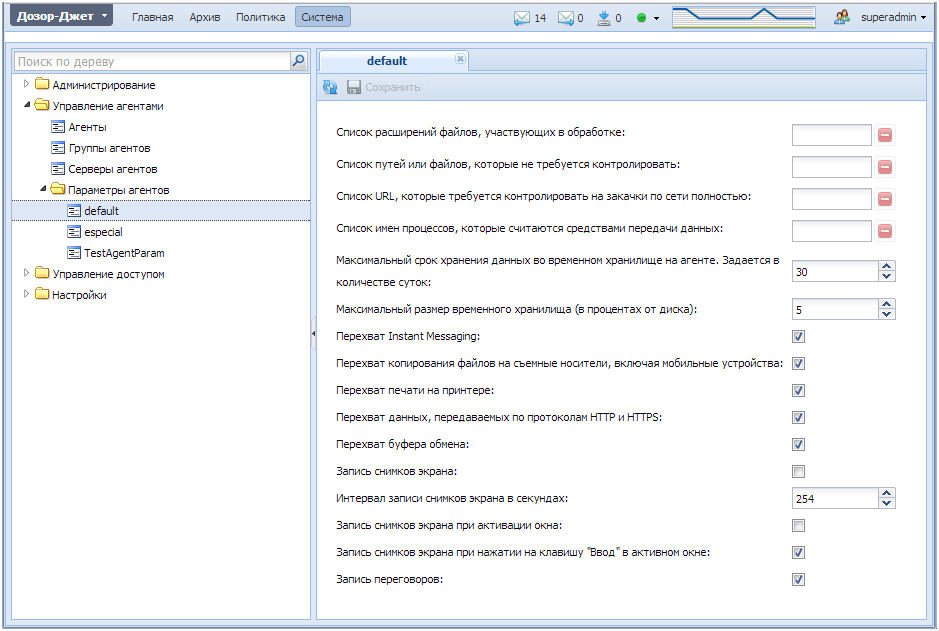Enable the Запись снимков экрана checkbox
Viewport: 939px width, 631px height.
coord(798,472)
